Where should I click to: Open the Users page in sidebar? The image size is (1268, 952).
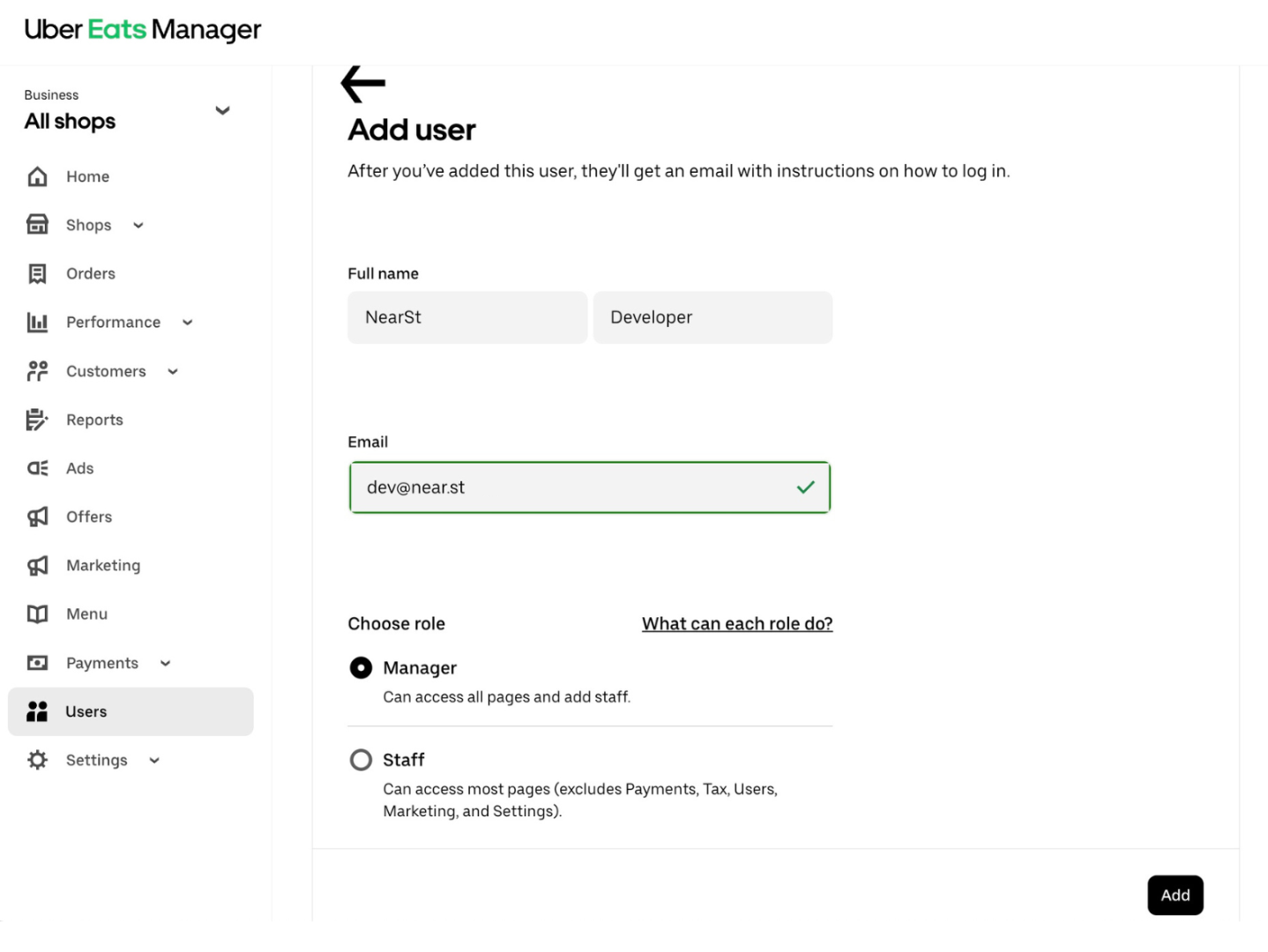86,711
